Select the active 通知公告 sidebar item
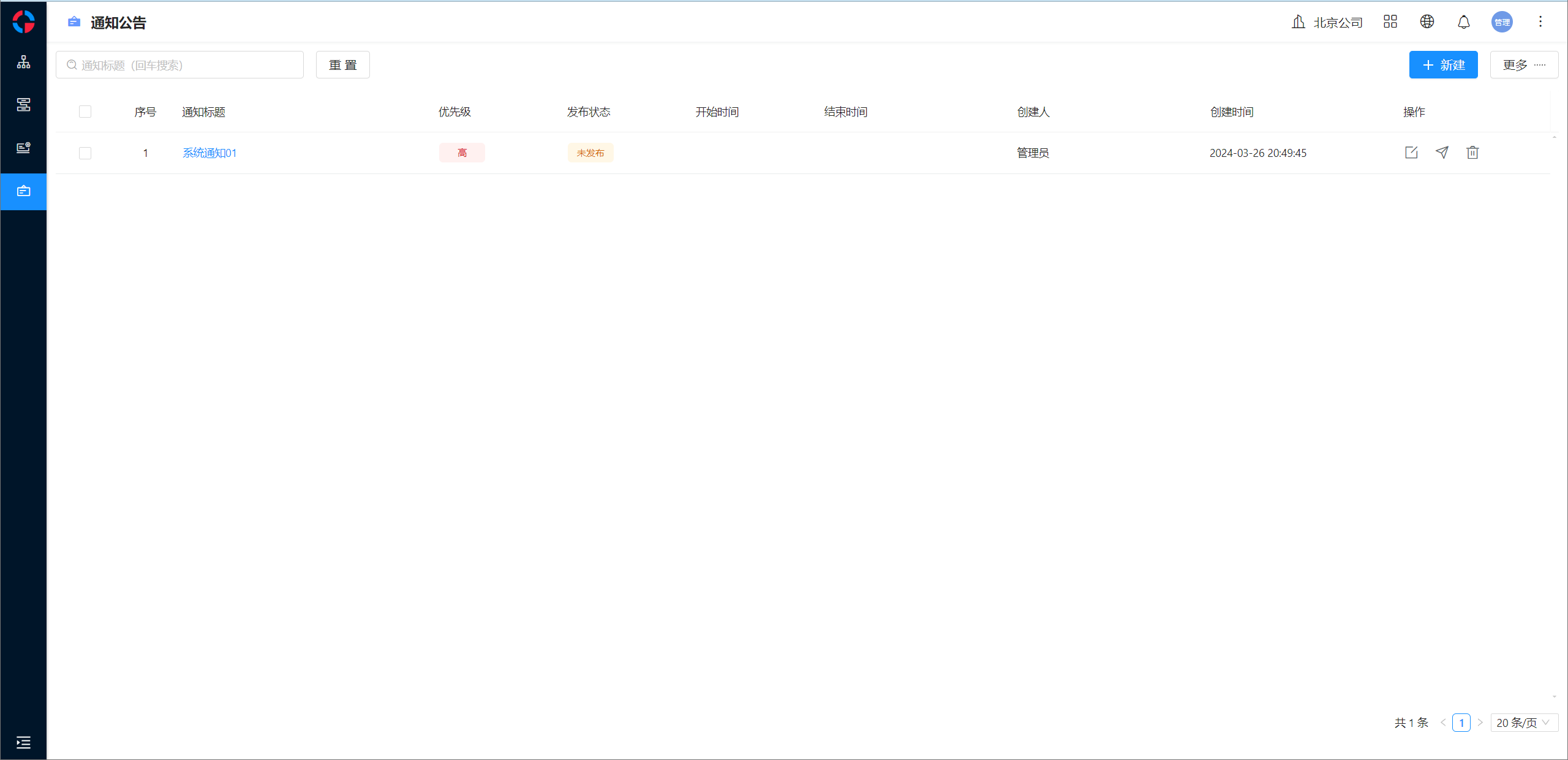1568x760 pixels. 23,191
